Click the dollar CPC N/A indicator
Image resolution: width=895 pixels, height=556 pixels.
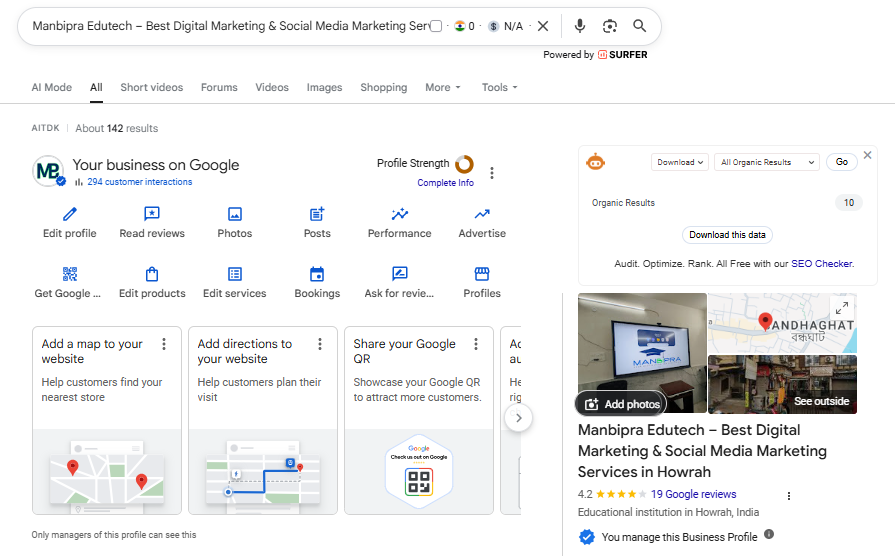click(x=506, y=26)
